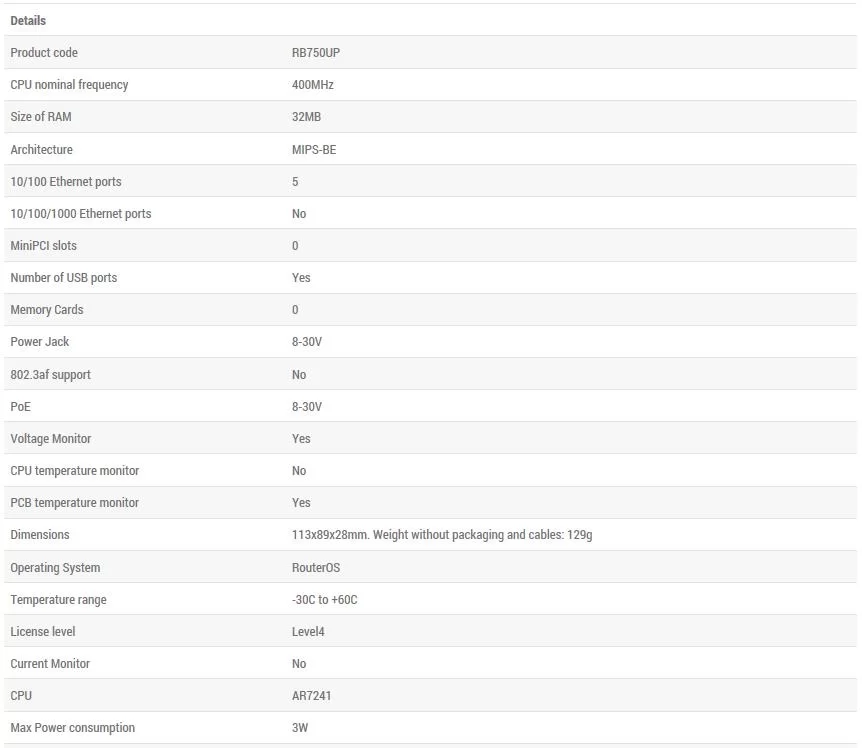The width and height of the screenshot is (862, 748).
Task: Click the Power Jack 8-30V value
Action: click(x=307, y=342)
